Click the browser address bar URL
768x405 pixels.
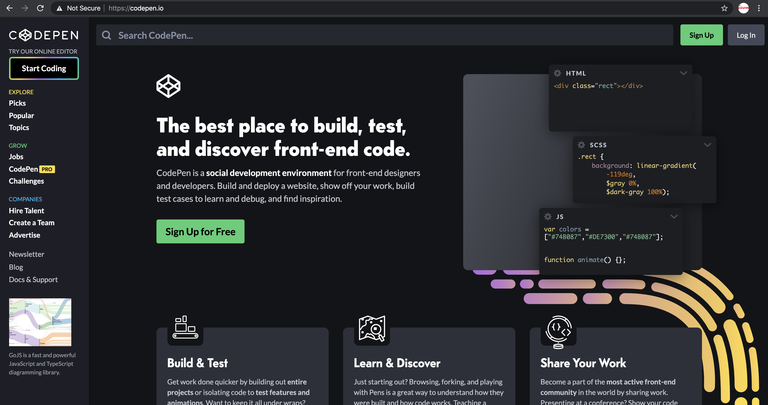pos(136,8)
